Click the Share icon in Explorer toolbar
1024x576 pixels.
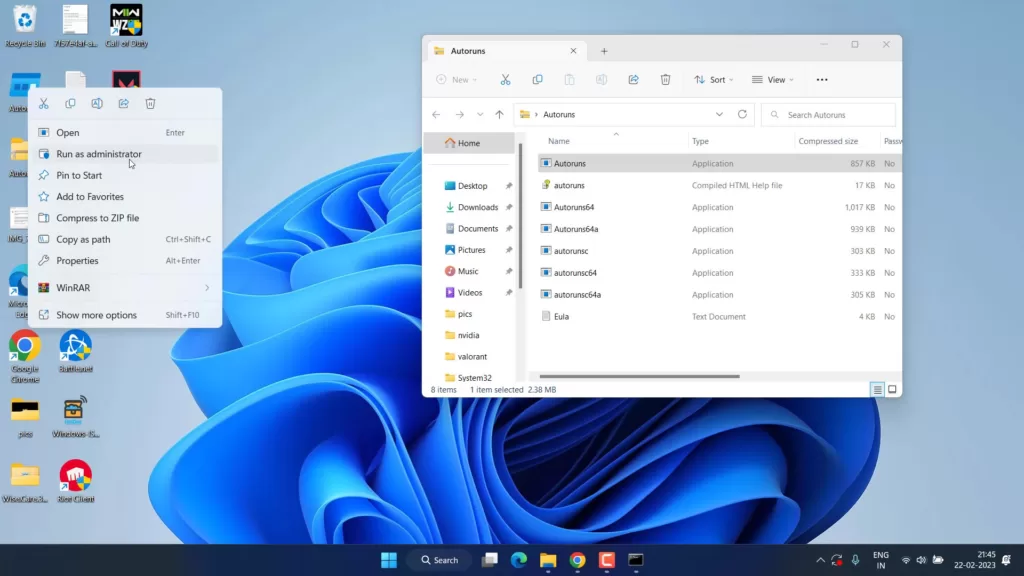point(633,80)
